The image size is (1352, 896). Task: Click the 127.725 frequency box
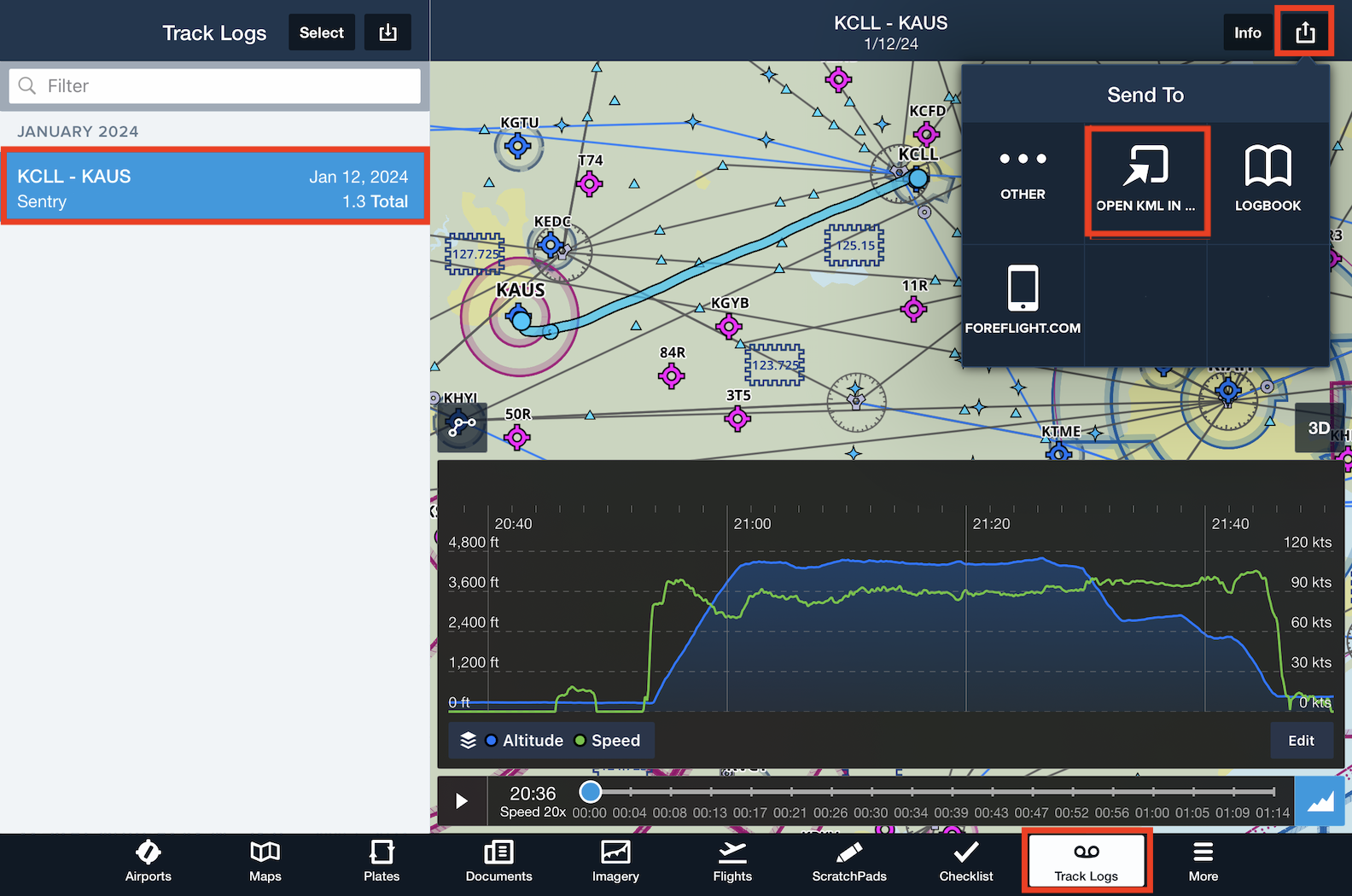tap(475, 253)
